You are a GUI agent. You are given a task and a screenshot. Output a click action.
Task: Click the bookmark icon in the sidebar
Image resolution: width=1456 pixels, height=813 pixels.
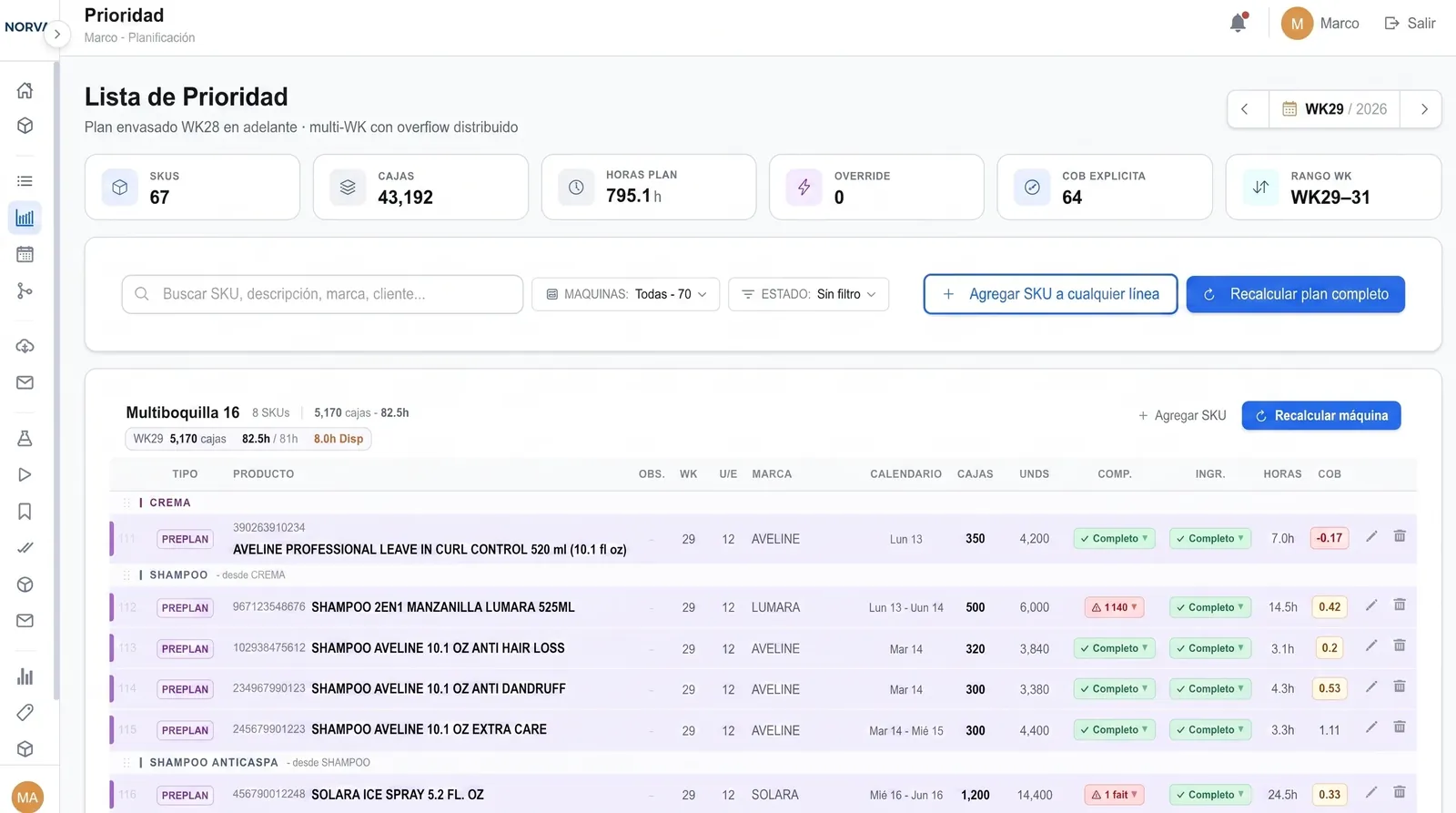pyautogui.click(x=25, y=511)
